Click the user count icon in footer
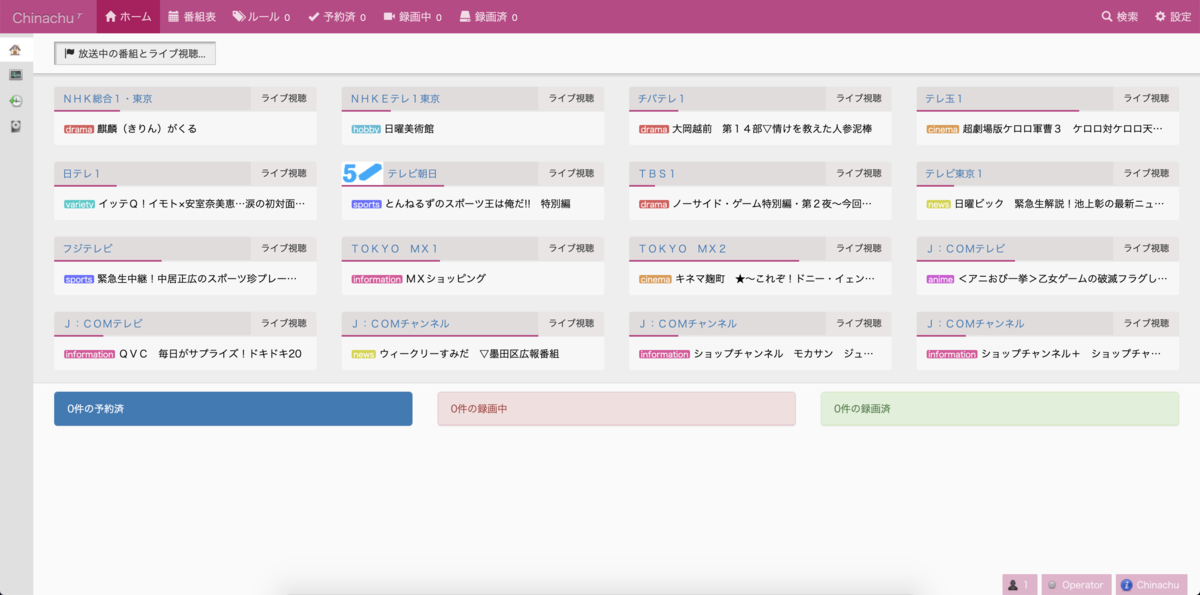The image size is (1200, 595). point(1019,585)
